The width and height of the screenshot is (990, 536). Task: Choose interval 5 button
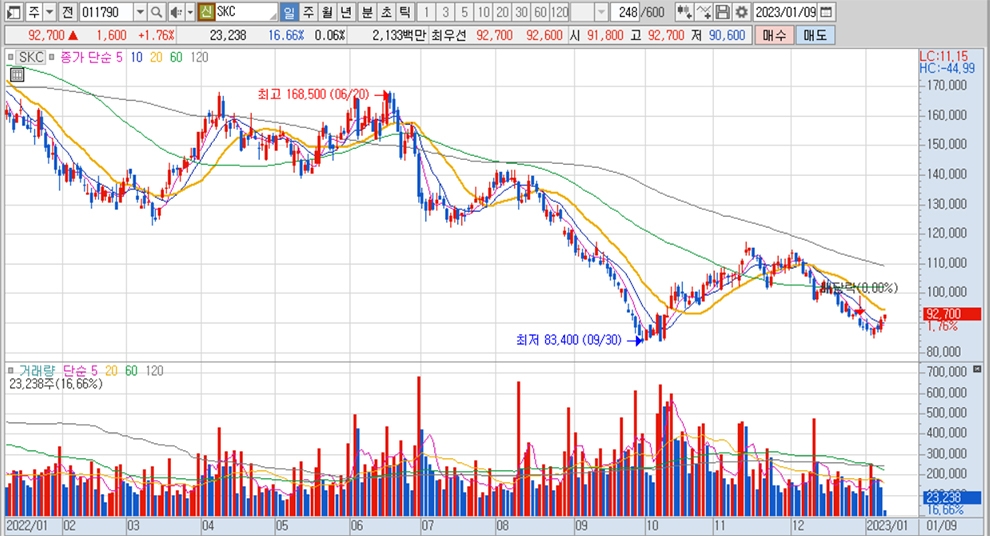point(464,11)
